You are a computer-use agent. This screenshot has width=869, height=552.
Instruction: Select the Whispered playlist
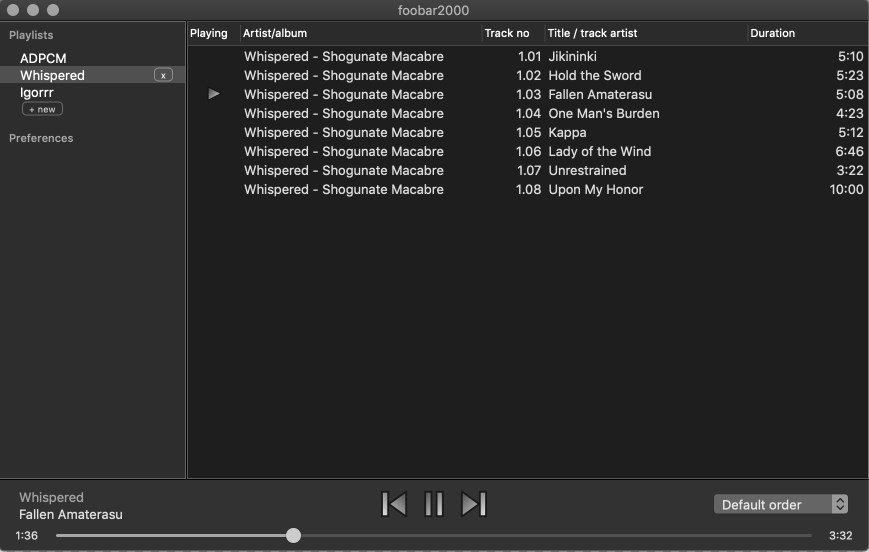pos(53,75)
